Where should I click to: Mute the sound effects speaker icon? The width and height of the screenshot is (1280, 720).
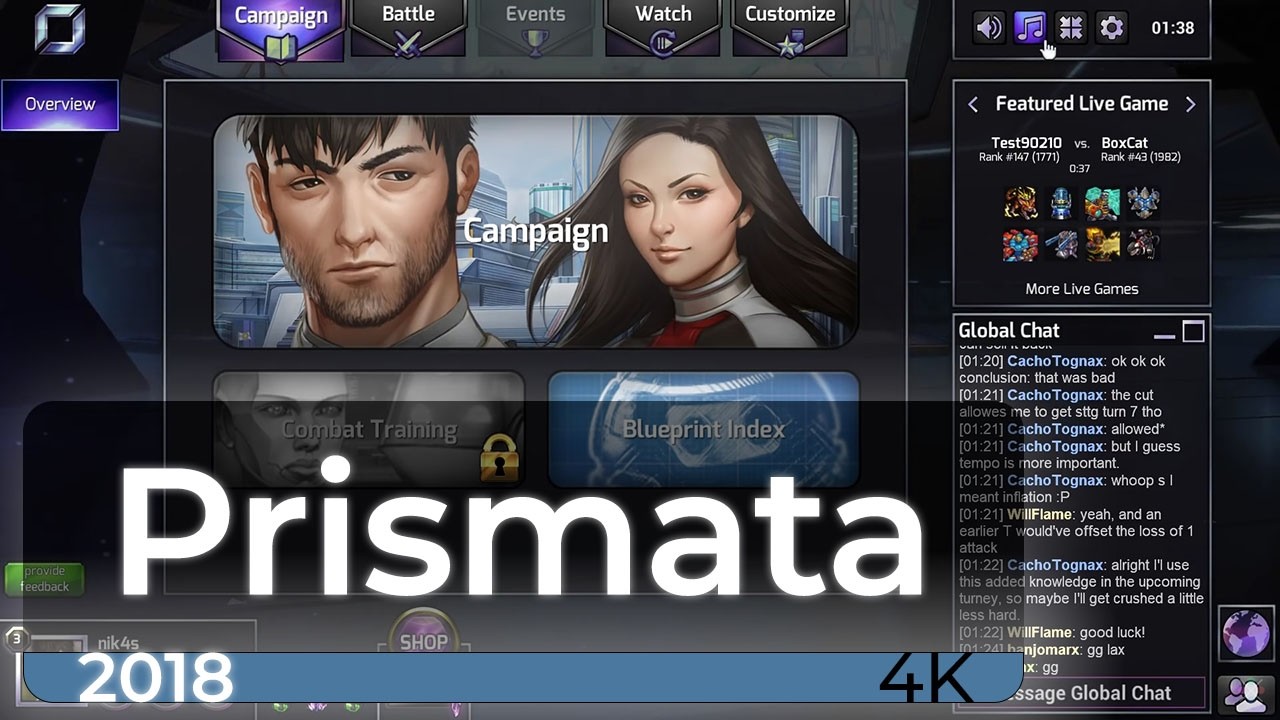[x=989, y=28]
